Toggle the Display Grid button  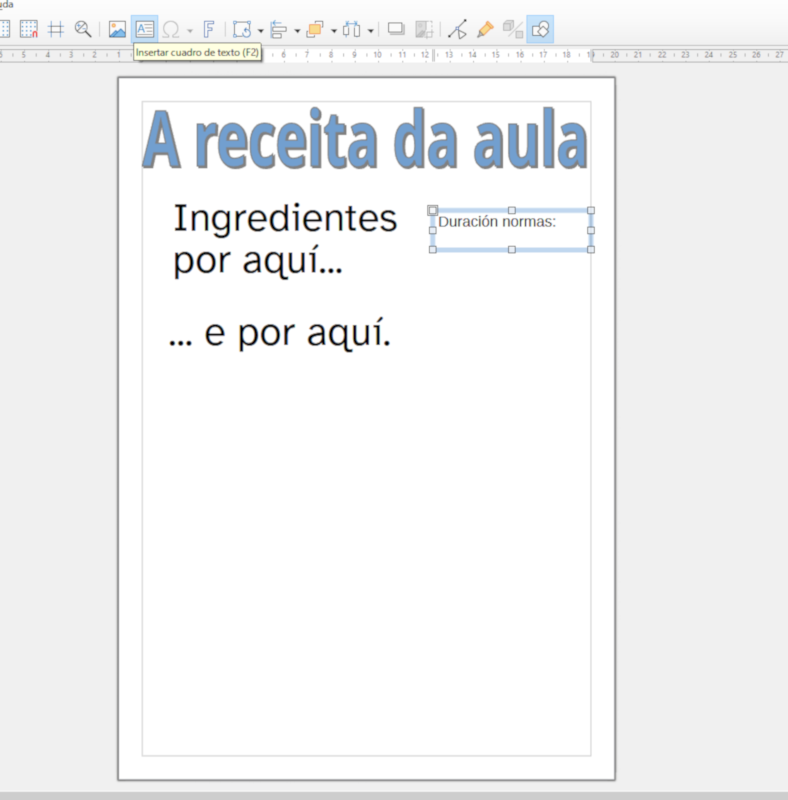click(x=4, y=29)
